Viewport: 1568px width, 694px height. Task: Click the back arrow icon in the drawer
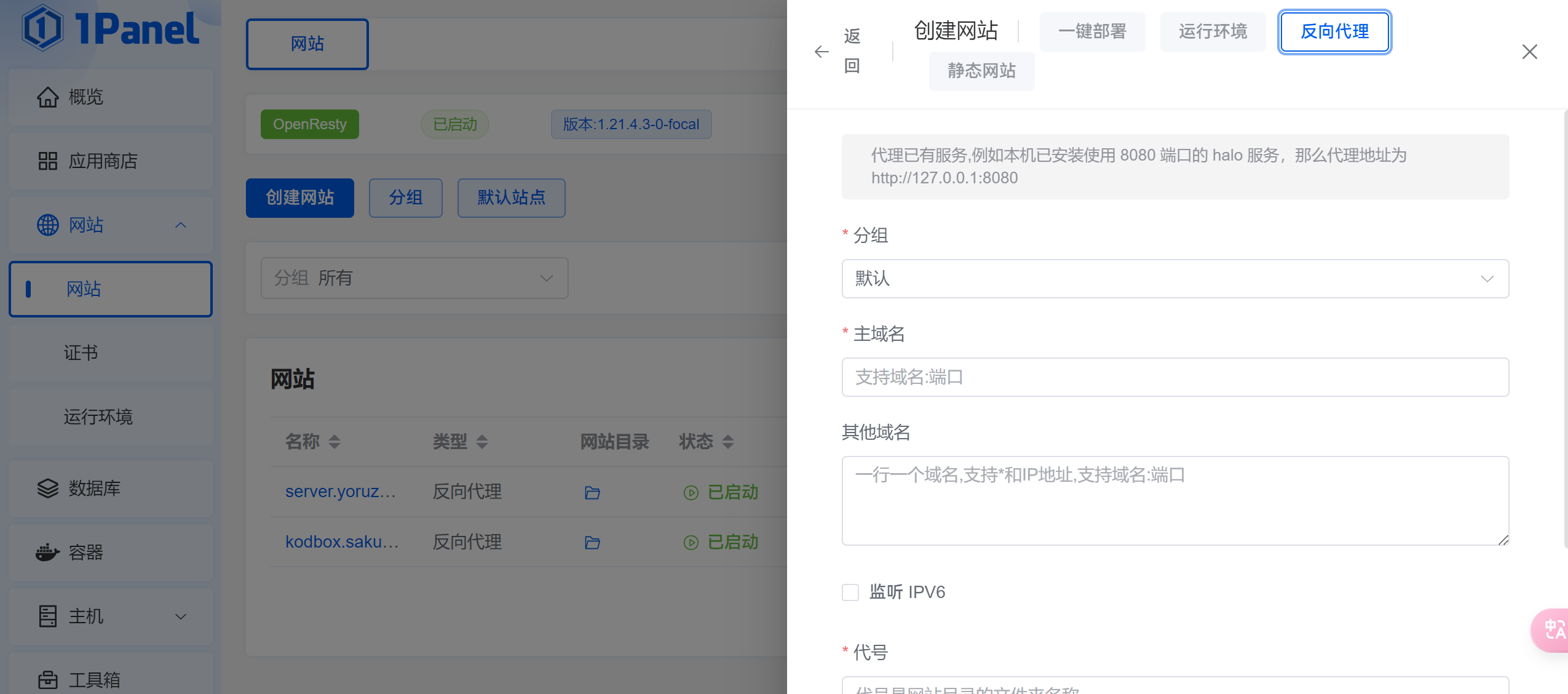tap(822, 52)
